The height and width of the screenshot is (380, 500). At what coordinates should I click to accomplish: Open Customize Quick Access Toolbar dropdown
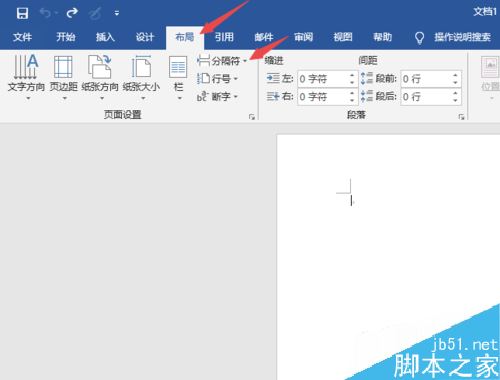coord(117,13)
